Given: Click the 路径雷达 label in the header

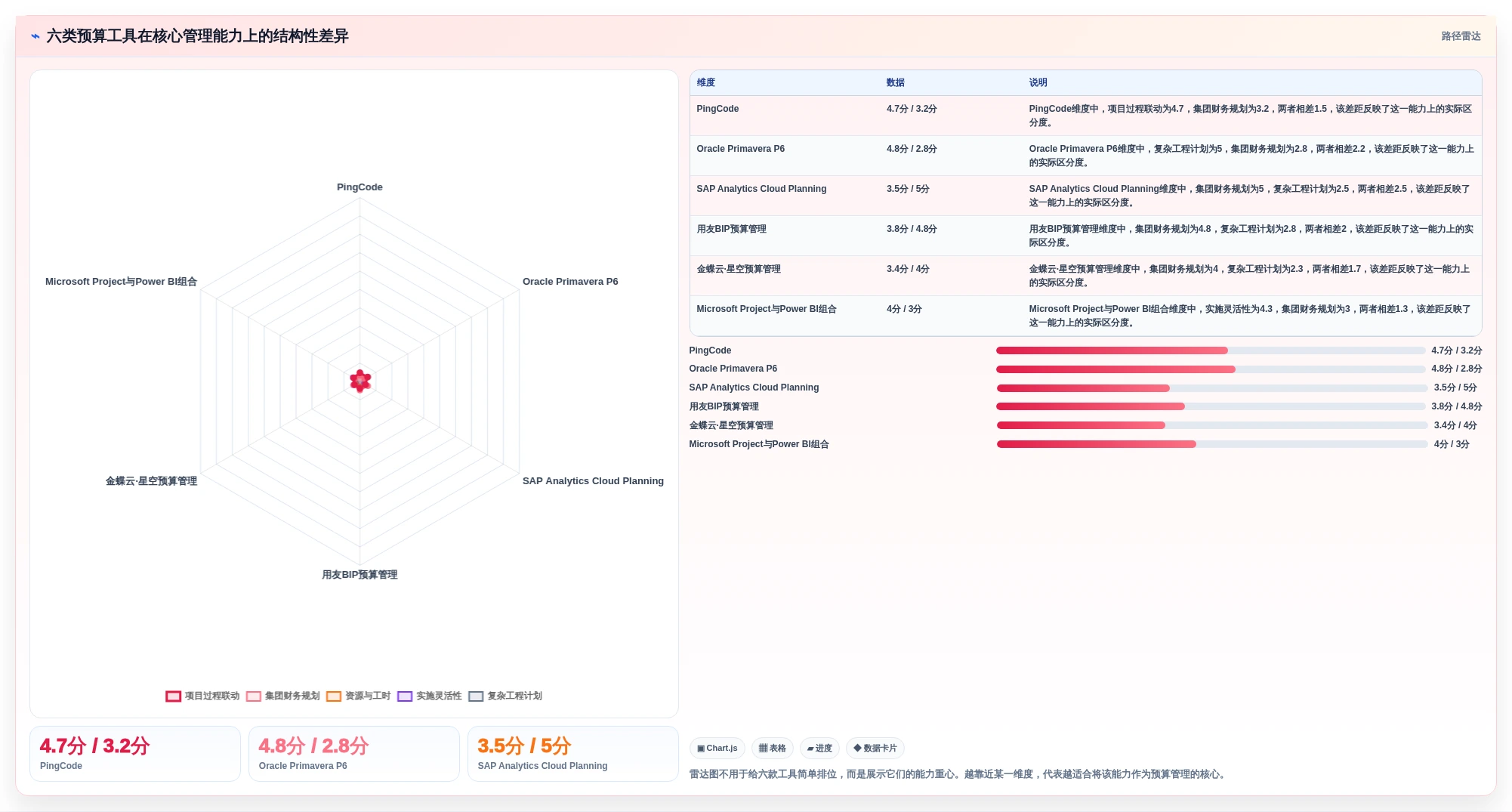Looking at the screenshot, I should (1461, 36).
